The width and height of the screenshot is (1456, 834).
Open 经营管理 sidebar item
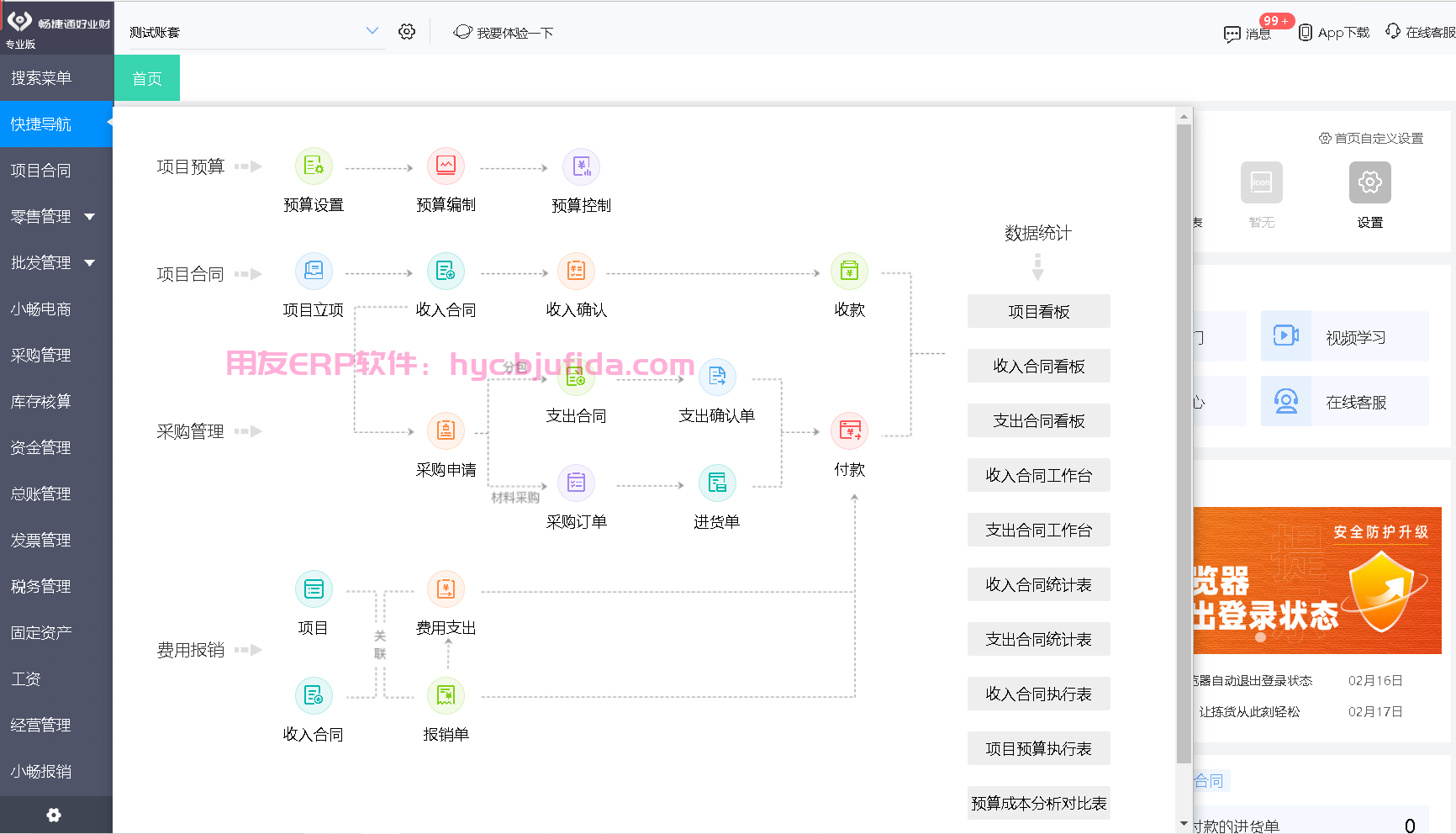click(56, 726)
